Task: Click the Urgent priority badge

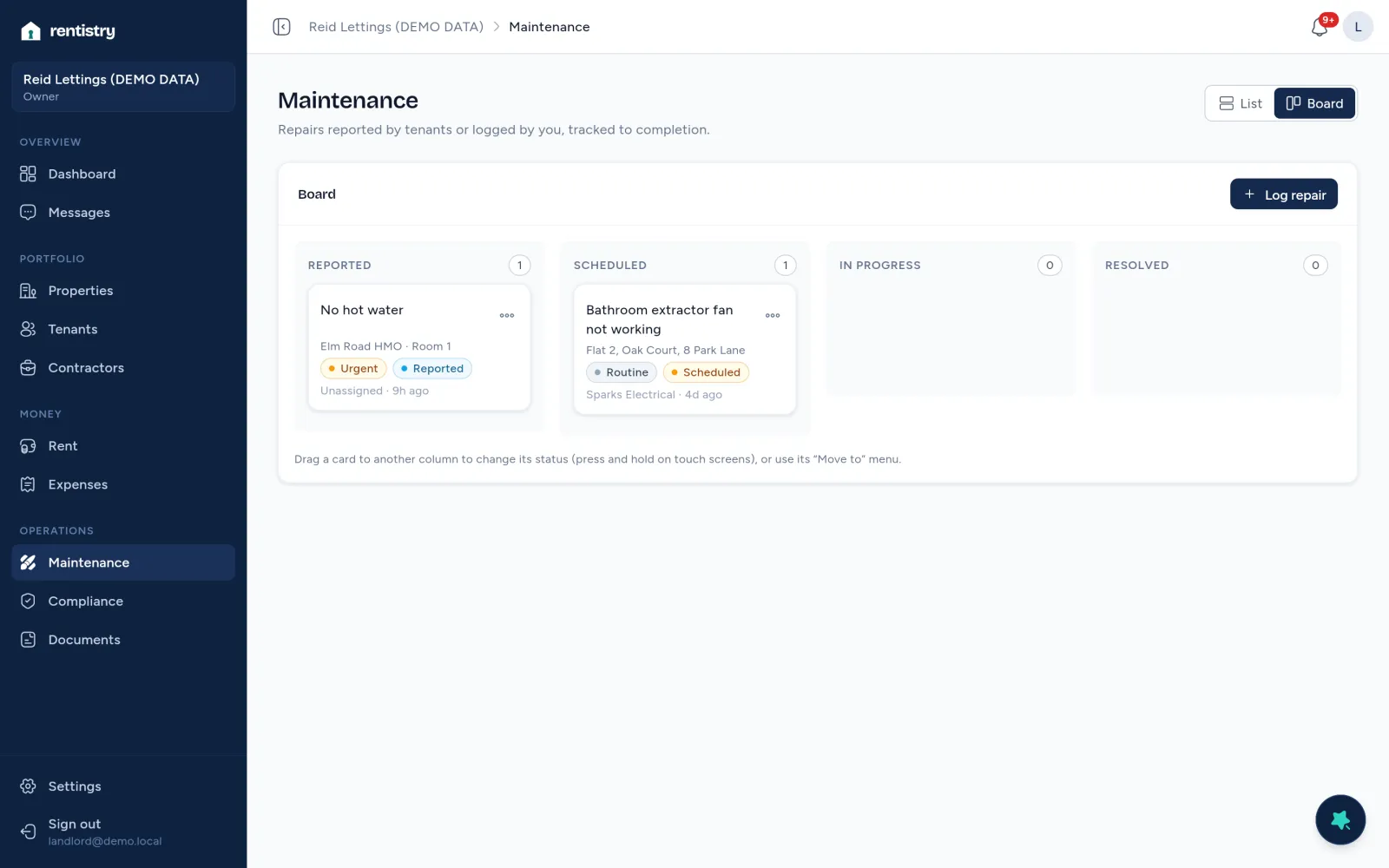Action: (x=353, y=369)
